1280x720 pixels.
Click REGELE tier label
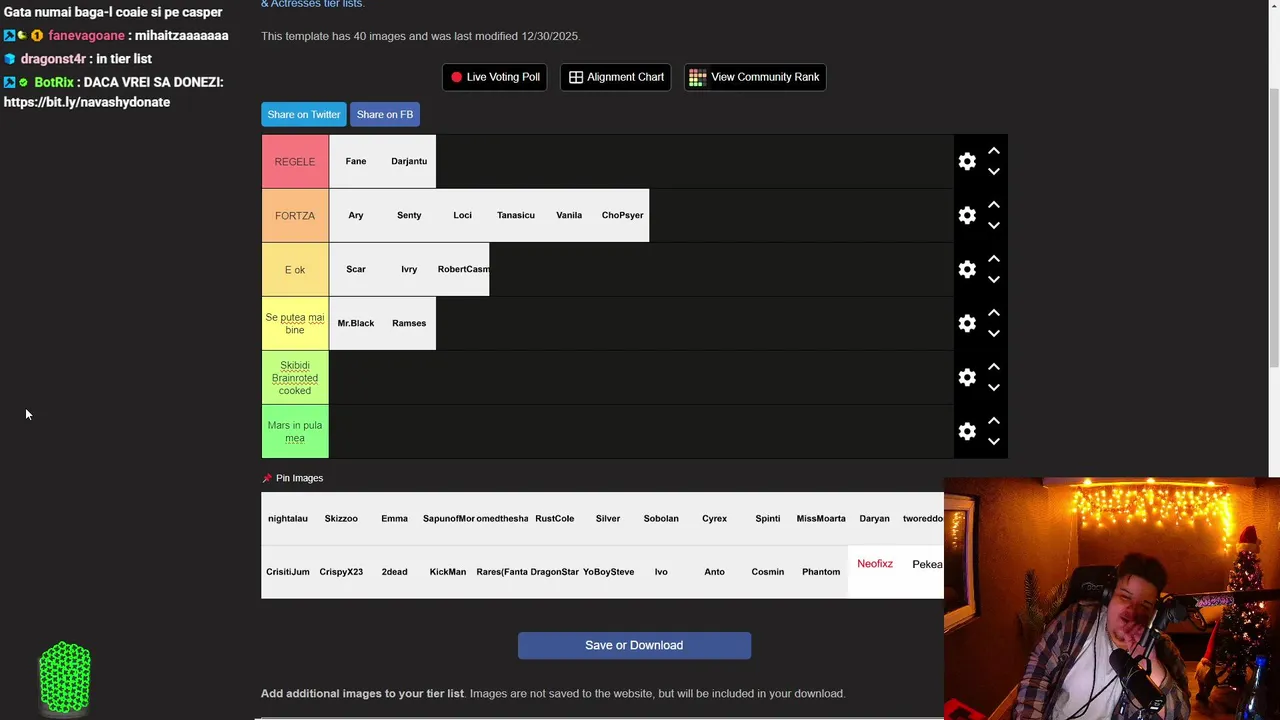pyautogui.click(x=295, y=161)
